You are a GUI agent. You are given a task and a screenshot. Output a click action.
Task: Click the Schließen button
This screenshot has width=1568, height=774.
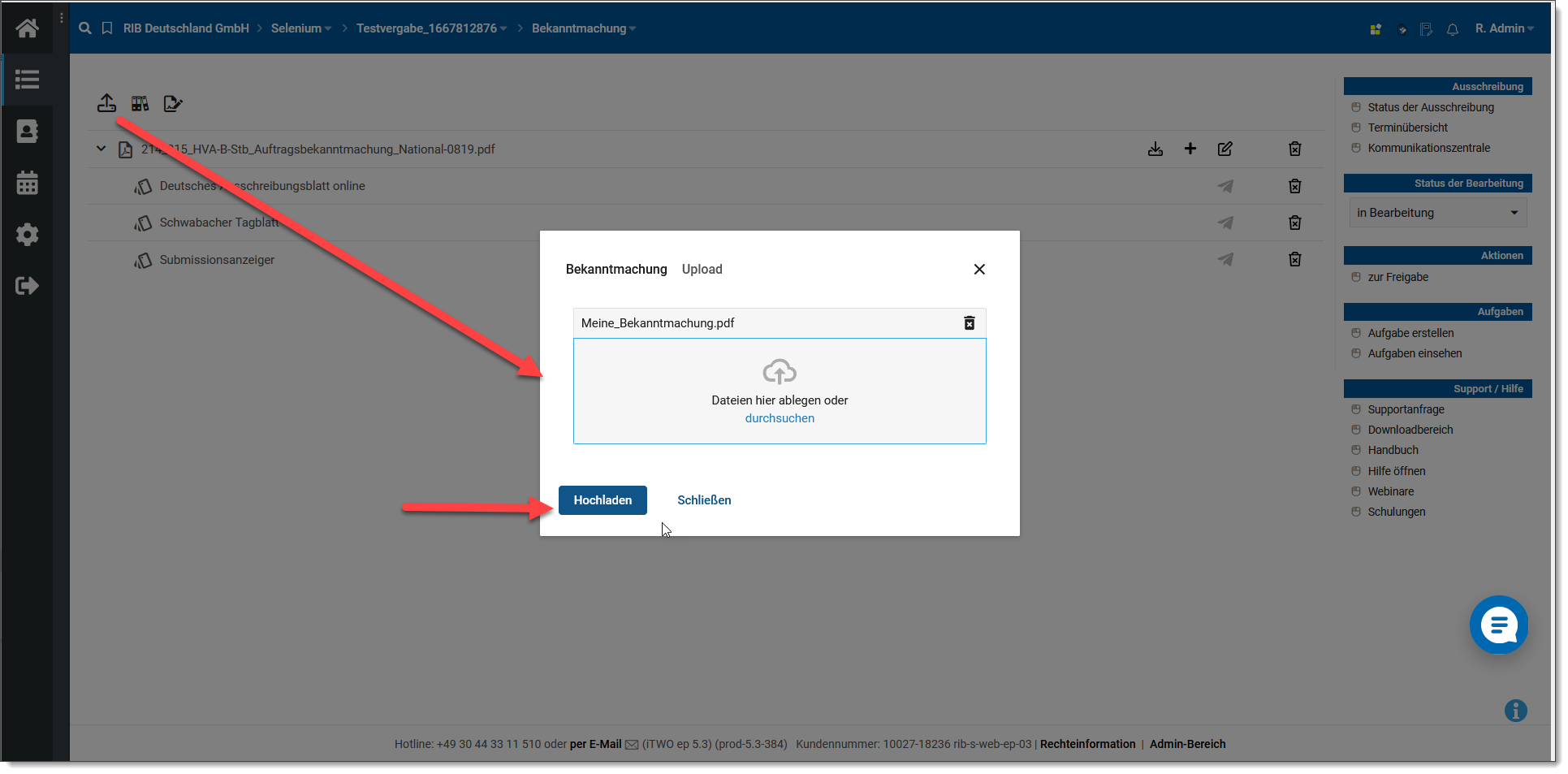tap(704, 500)
